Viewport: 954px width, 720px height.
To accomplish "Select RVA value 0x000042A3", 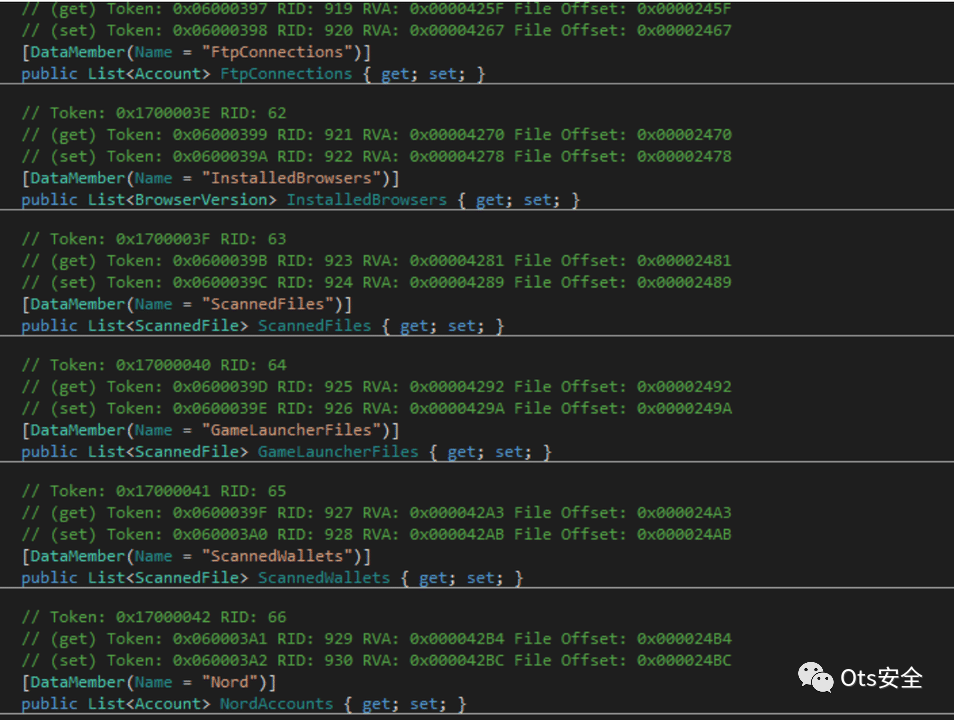I will click(456, 512).
